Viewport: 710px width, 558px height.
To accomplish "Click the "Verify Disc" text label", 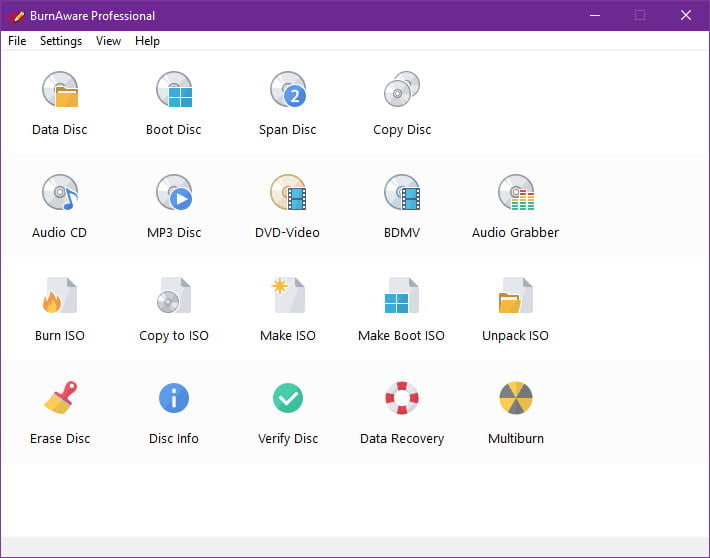I will coord(288,438).
